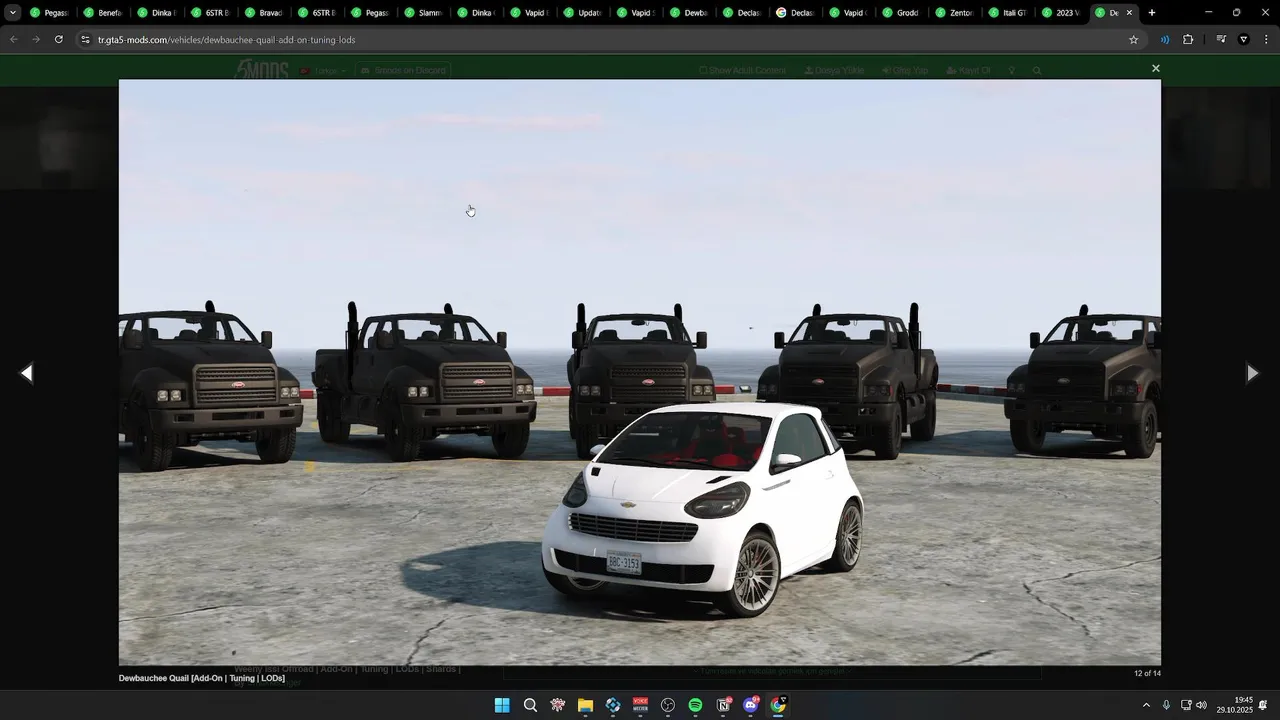
Task: Open the media control icon in toolbar
Action: 1221,40
